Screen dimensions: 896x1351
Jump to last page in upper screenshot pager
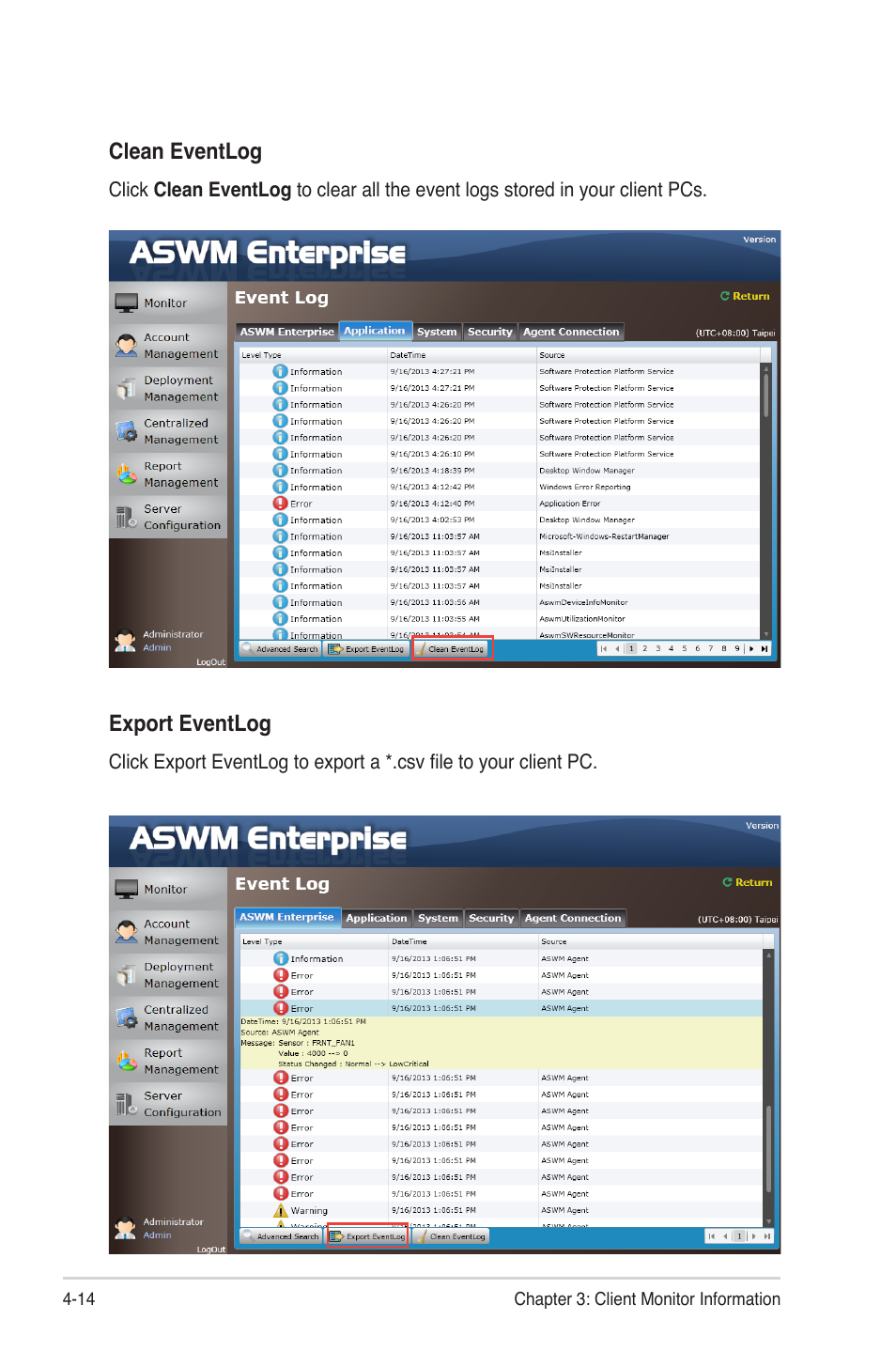(x=765, y=648)
